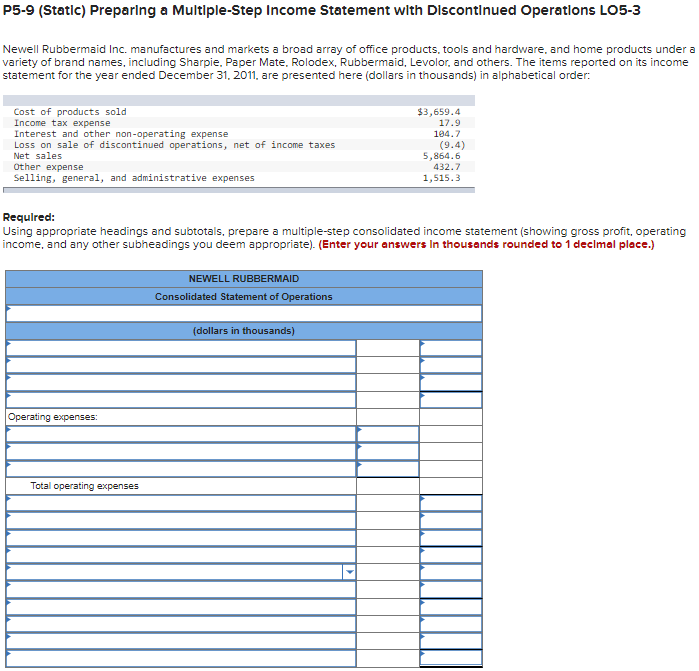Select the label field containing the dropdown arrow
This screenshot has width=699, height=671.
click(181, 572)
